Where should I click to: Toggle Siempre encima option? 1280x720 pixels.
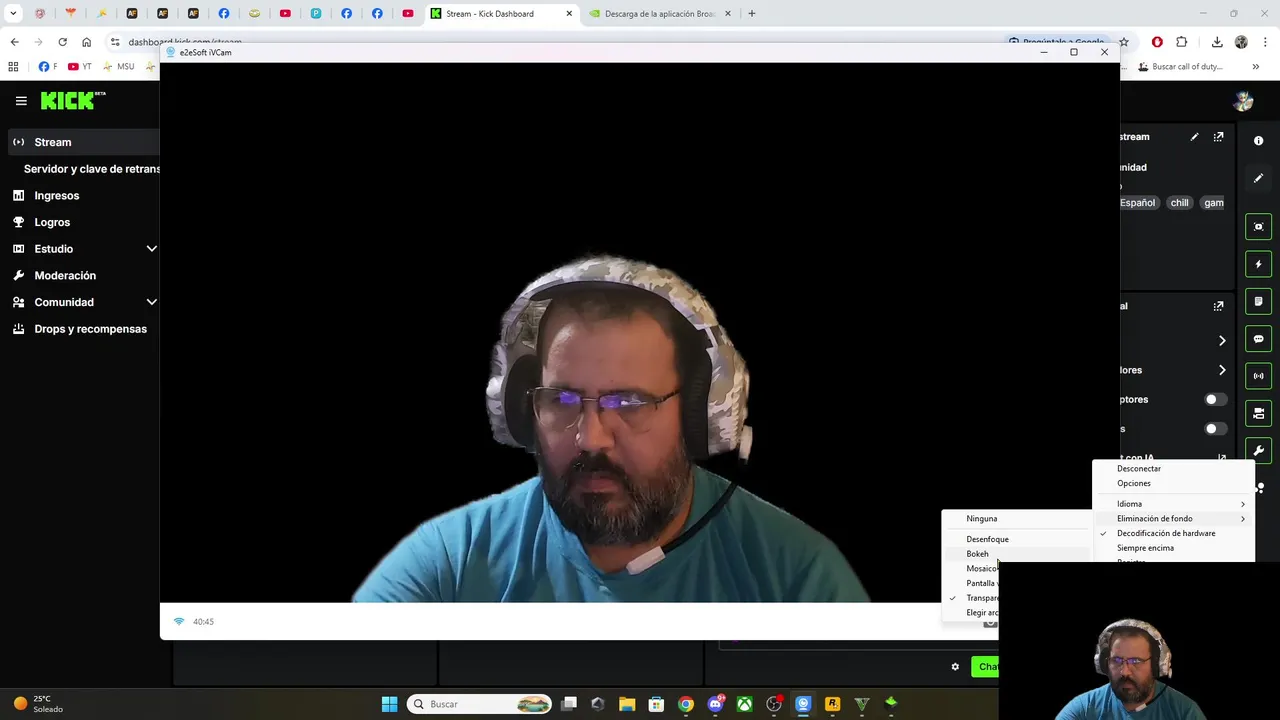point(1173,548)
